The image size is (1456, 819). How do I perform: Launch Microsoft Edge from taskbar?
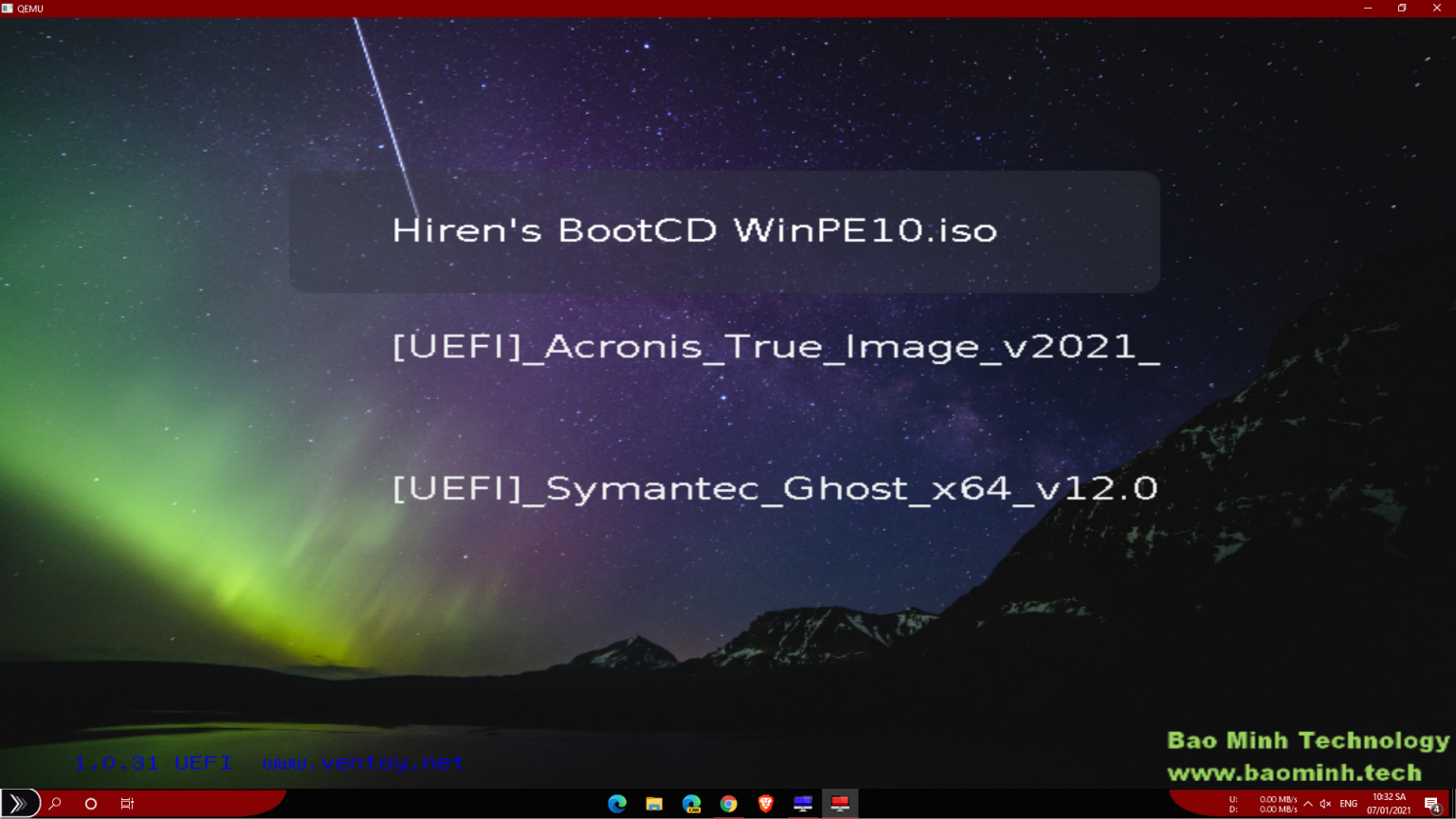(617, 804)
